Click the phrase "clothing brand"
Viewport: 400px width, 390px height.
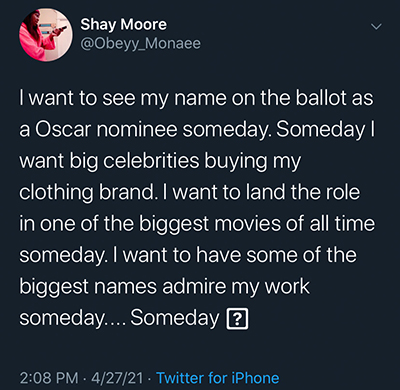point(87,193)
